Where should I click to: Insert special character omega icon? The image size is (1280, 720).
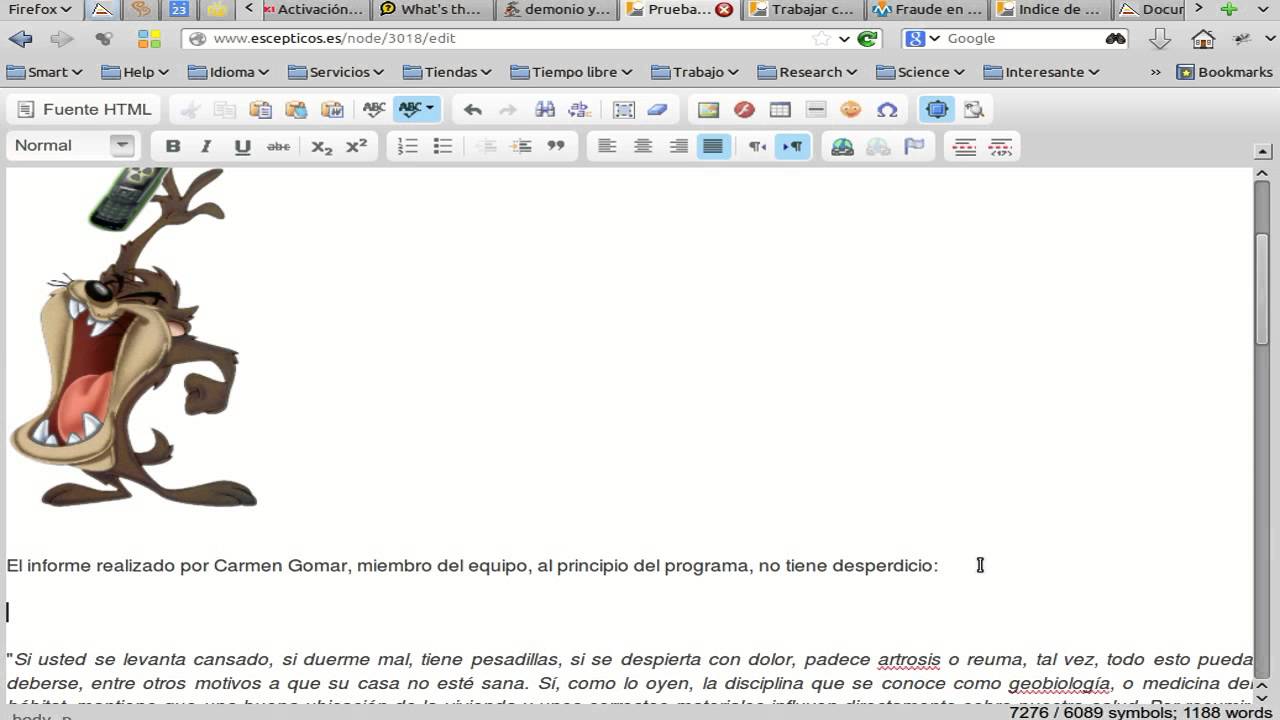(x=887, y=109)
